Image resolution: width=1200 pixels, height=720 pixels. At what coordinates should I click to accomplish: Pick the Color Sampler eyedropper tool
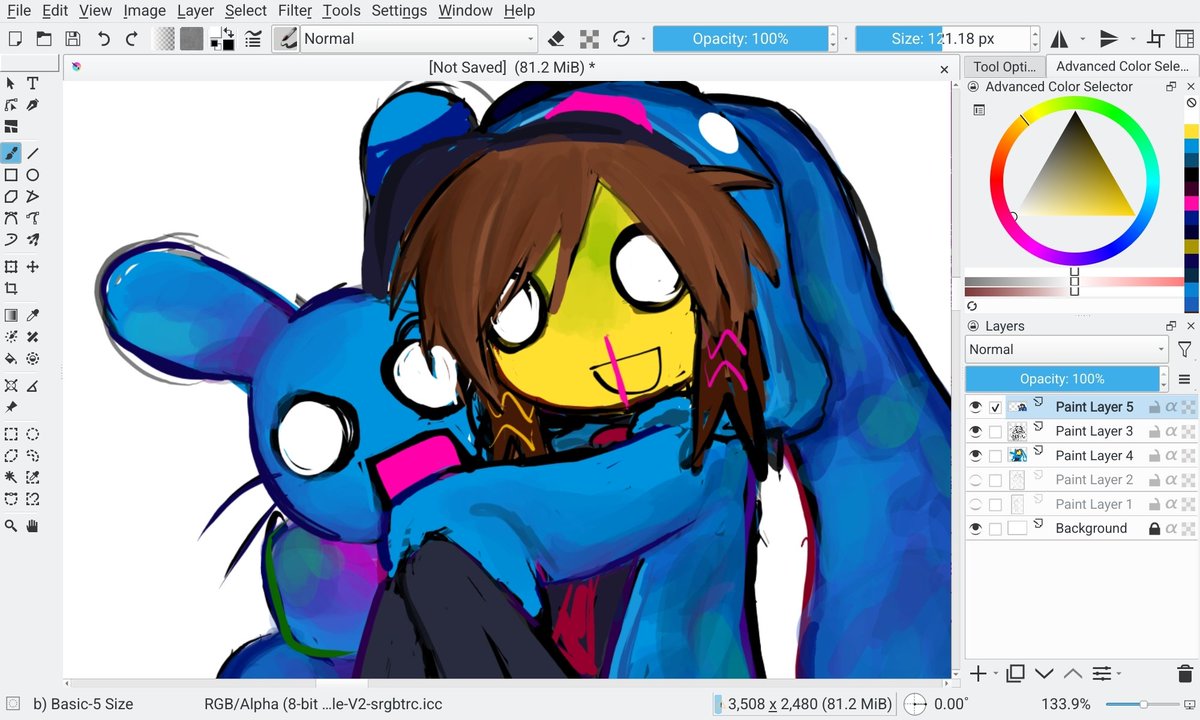tap(33, 315)
